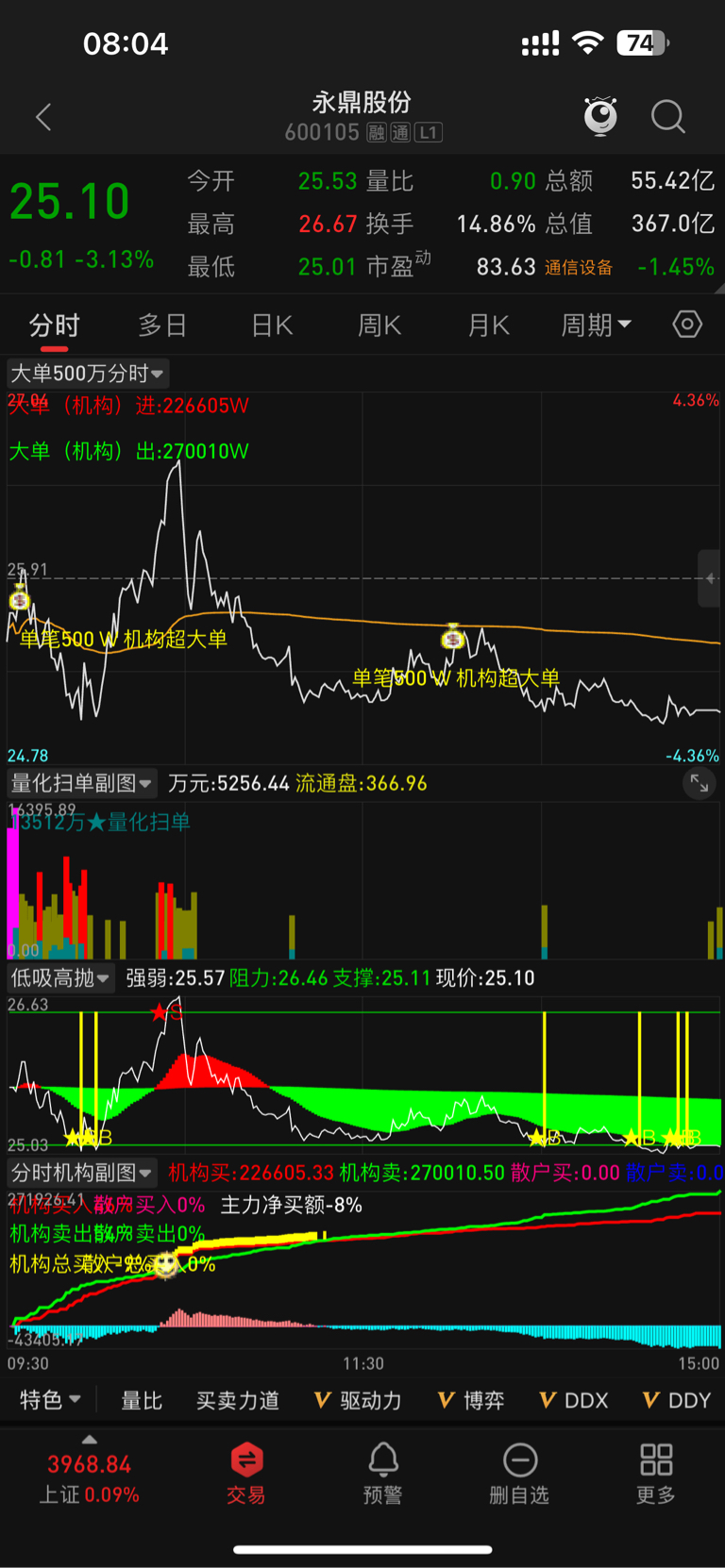Image resolution: width=725 pixels, height=1568 pixels.
Task: Switch to the 日K tab
Action: (272, 325)
